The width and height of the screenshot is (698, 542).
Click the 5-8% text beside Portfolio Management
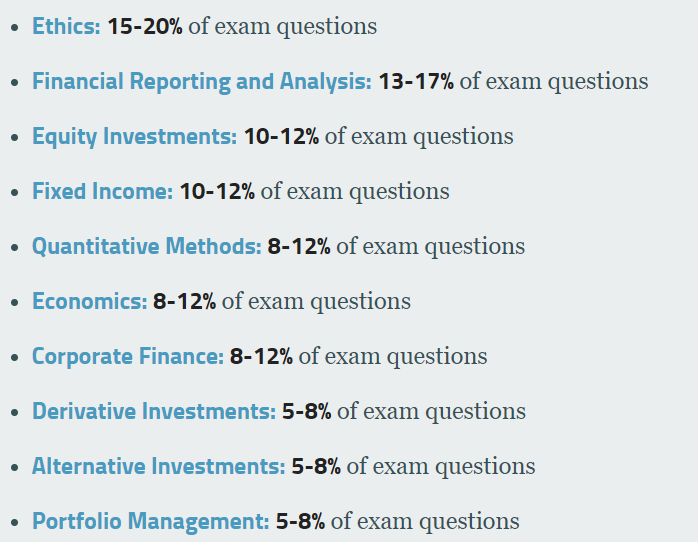click(300, 522)
